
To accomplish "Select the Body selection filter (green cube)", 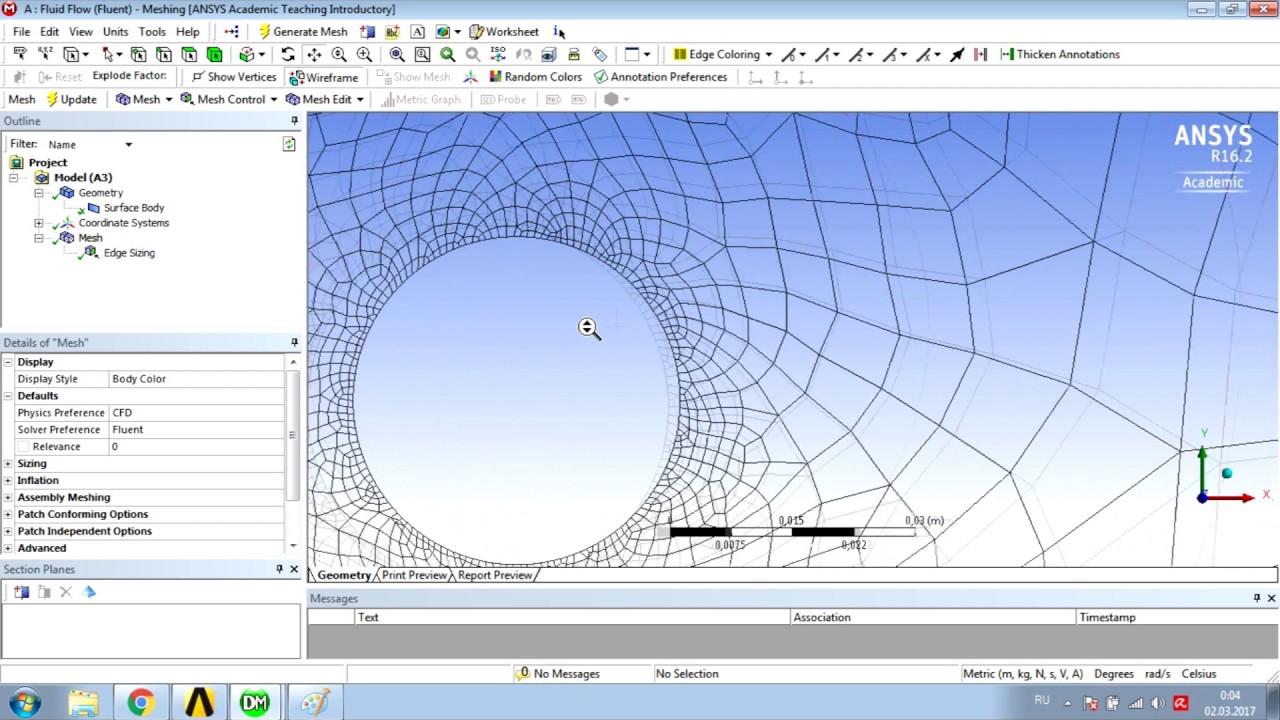I will [x=214, y=54].
